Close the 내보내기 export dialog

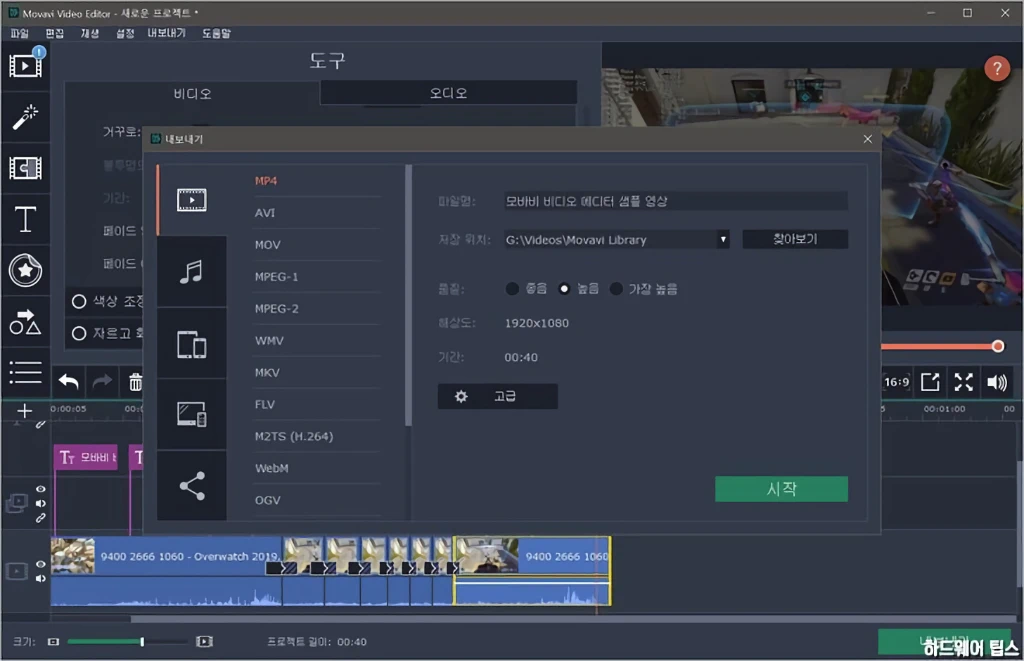pyautogui.click(x=867, y=139)
